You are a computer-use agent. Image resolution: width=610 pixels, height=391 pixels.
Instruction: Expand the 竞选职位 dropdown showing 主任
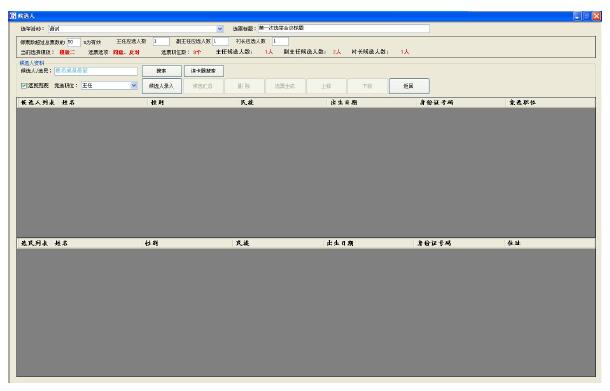click(134, 86)
